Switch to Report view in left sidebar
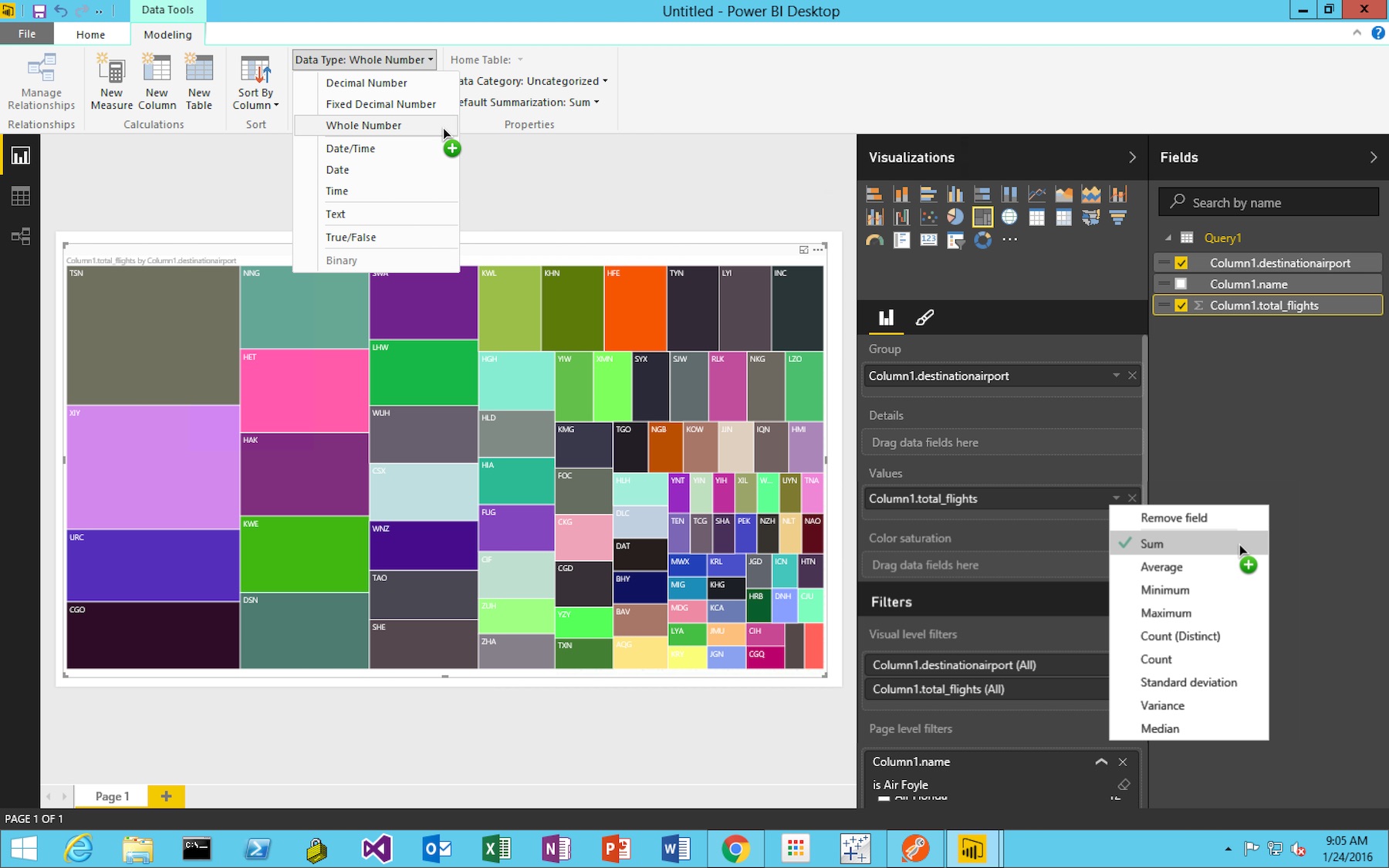The image size is (1389, 868). click(21, 157)
